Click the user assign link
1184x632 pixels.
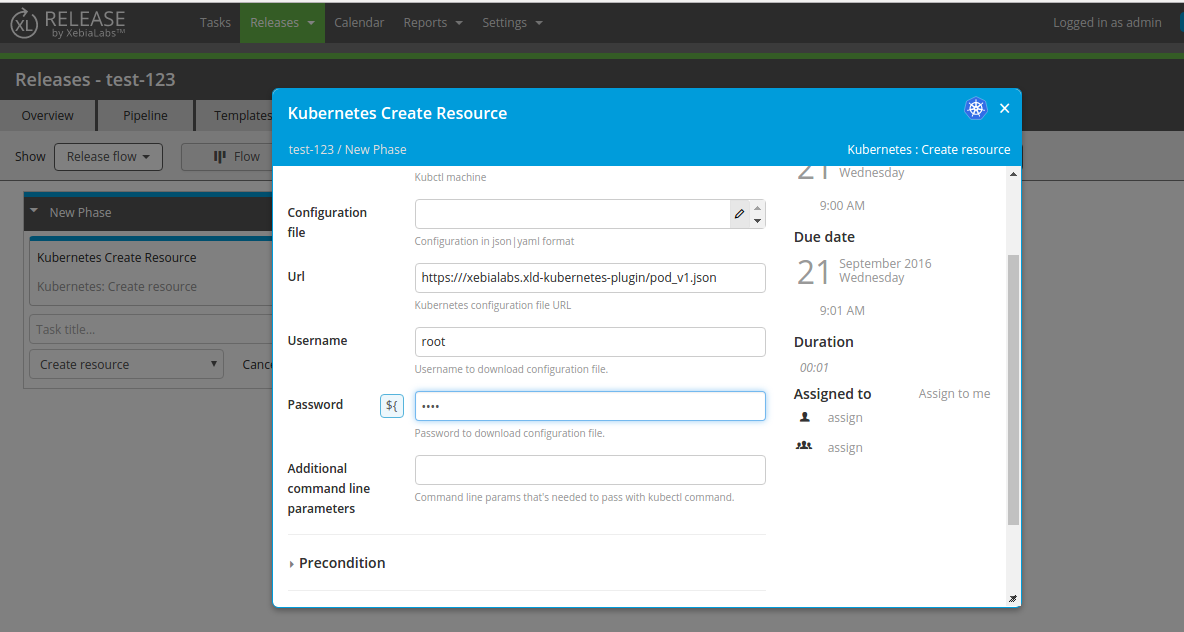(x=844, y=418)
